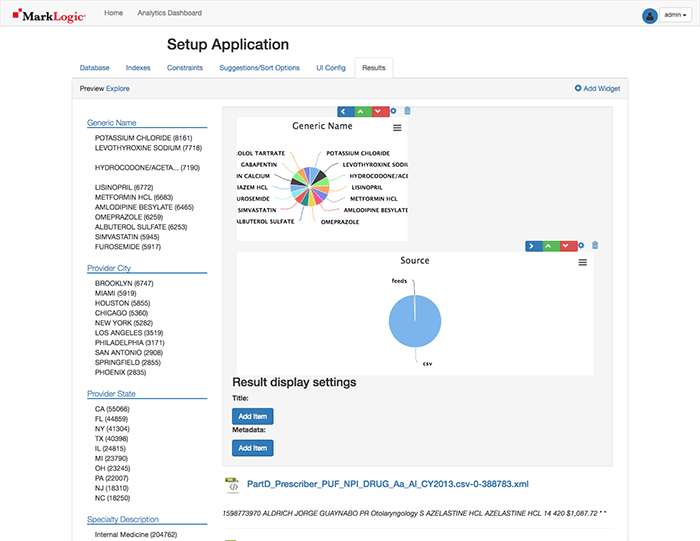The image size is (700, 541).
Task: Click Add Item button under Metadata
Action: [x=252, y=448]
